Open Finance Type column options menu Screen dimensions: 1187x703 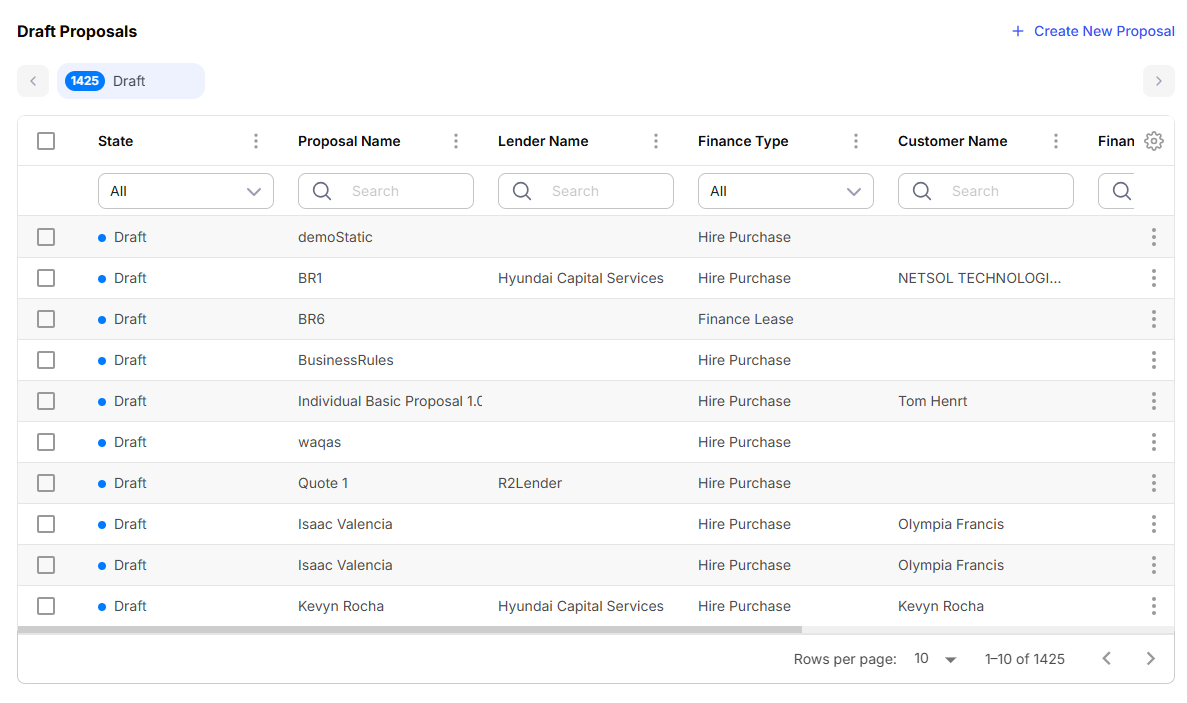[x=855, y=141]
